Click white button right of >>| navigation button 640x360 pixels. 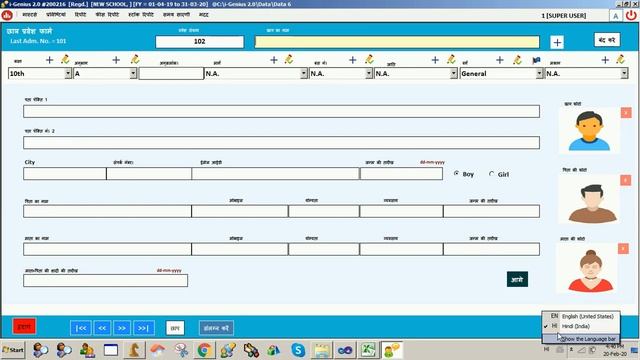(x=175, y=328)
